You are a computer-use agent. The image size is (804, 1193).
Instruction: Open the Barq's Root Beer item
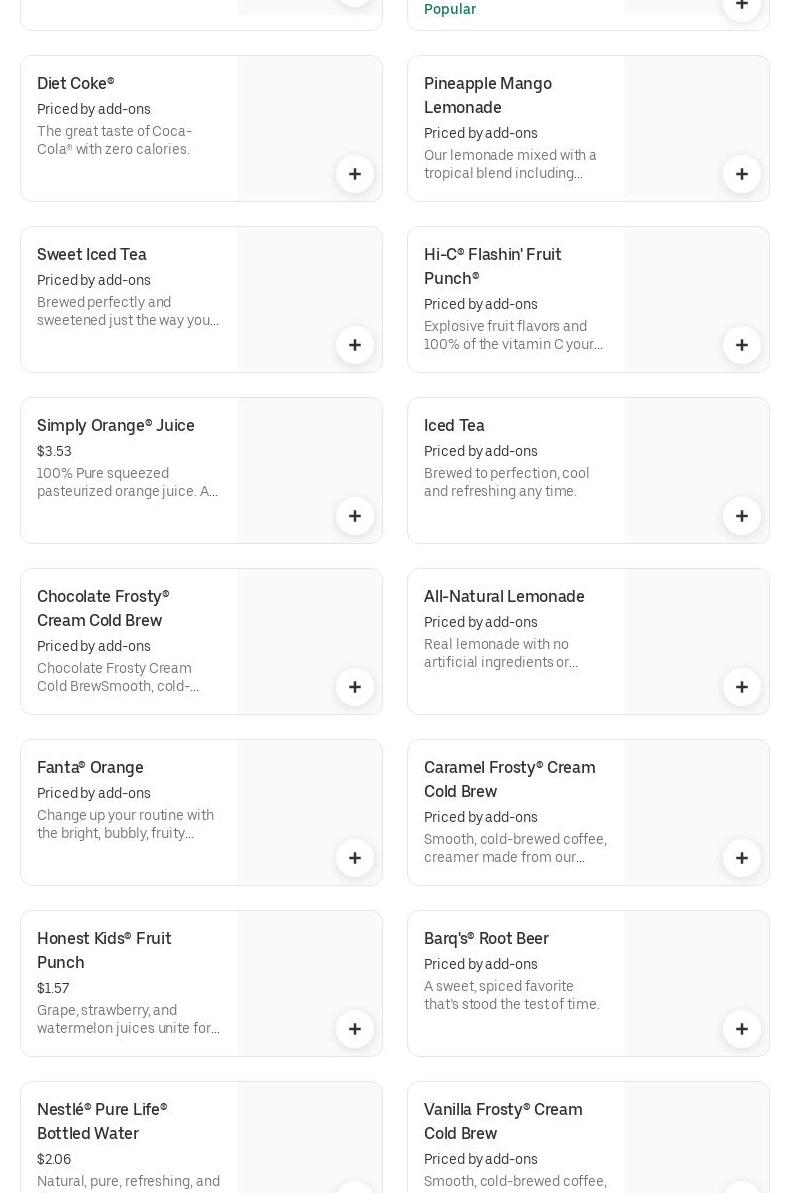[486, 939]
